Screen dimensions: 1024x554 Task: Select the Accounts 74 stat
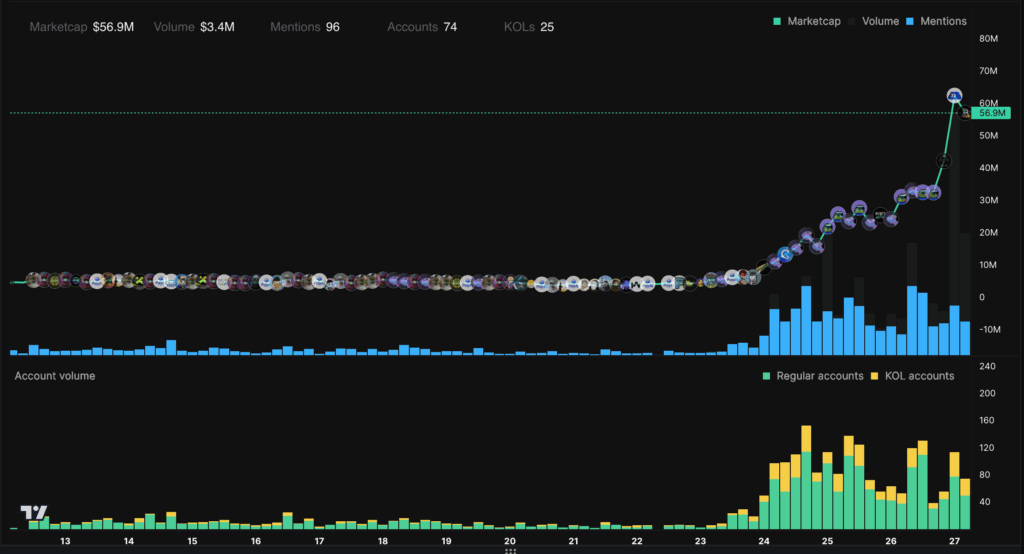tap(421, 27)
